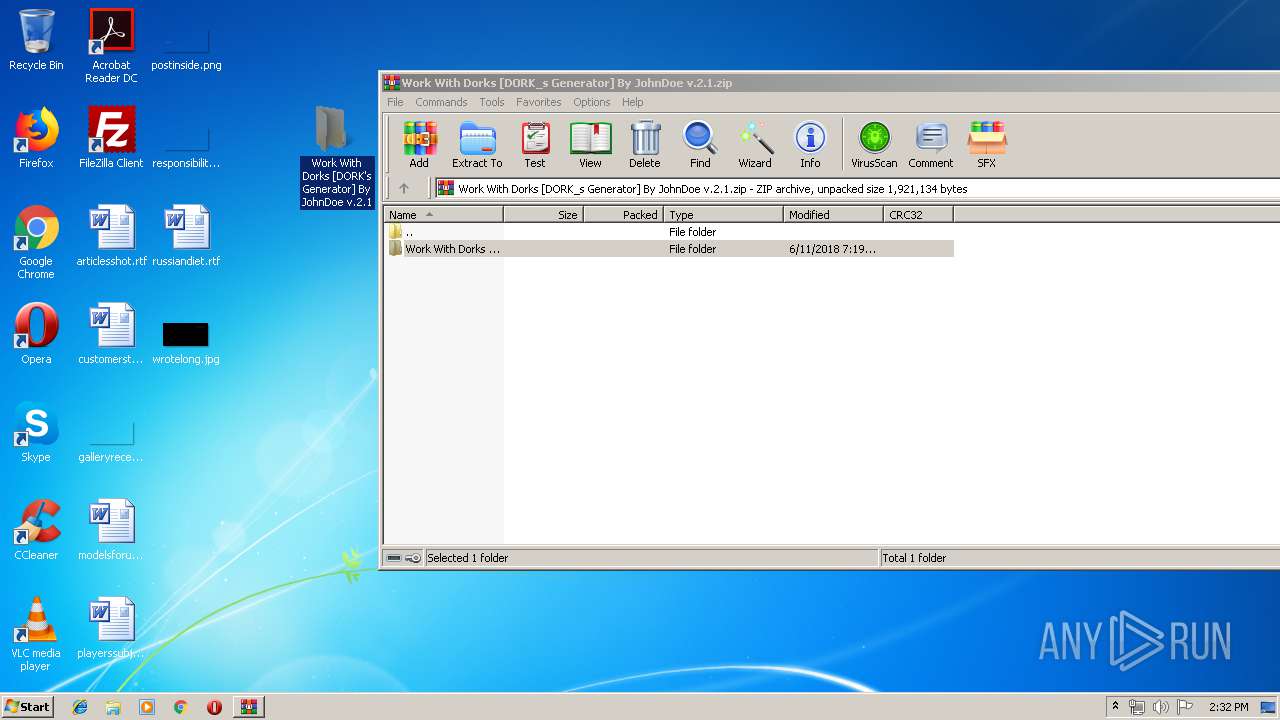Image resolution: width=1280 pixels, height=720 pixels.
Task: Select the articlesshot.rtf desktop file
Action: [111, 236]
